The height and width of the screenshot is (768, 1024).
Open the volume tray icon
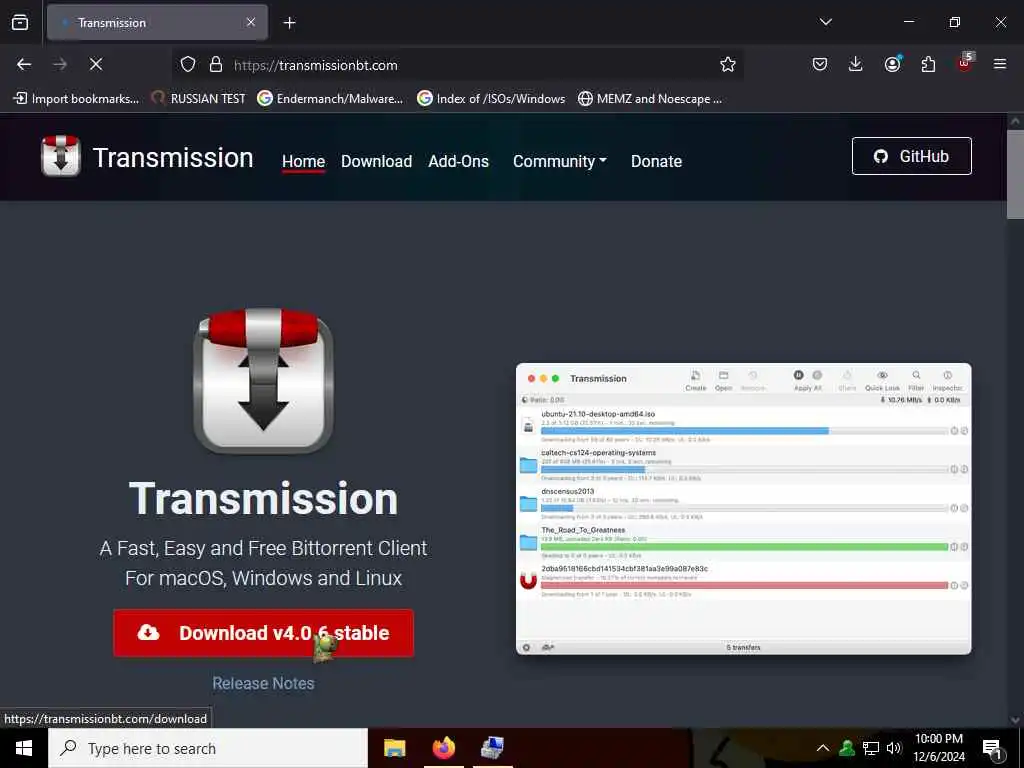(893, 748)
